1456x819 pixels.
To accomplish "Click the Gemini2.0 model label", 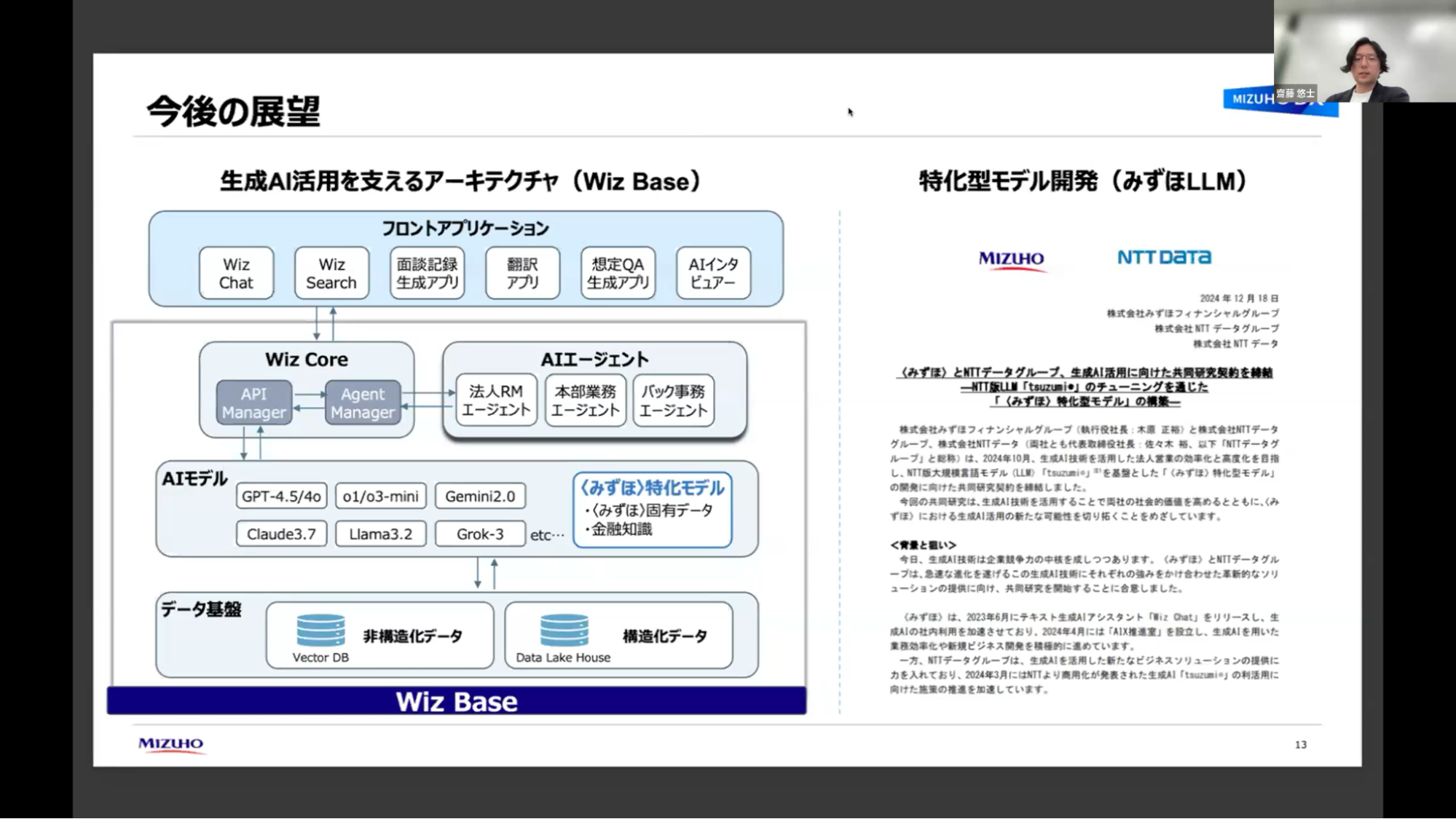I will click(x=480, y=496).
